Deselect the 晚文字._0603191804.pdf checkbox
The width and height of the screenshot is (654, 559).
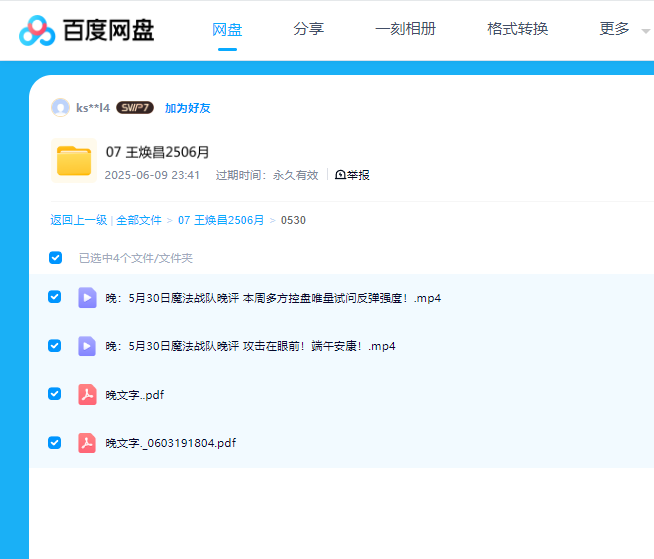(55, 443)
